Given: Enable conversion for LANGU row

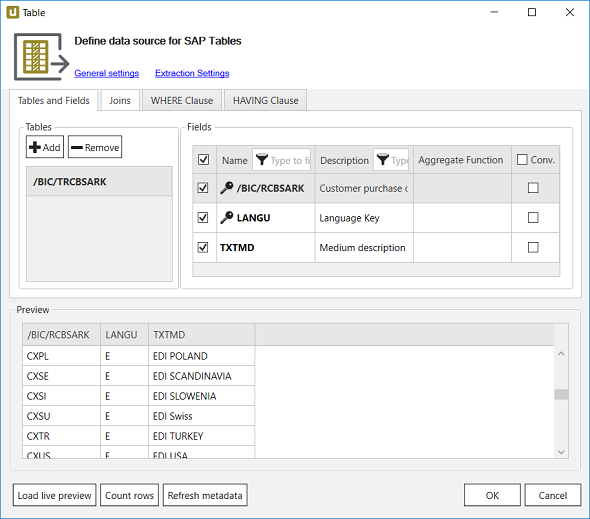Looking at the screenshot, I should 533,217.
